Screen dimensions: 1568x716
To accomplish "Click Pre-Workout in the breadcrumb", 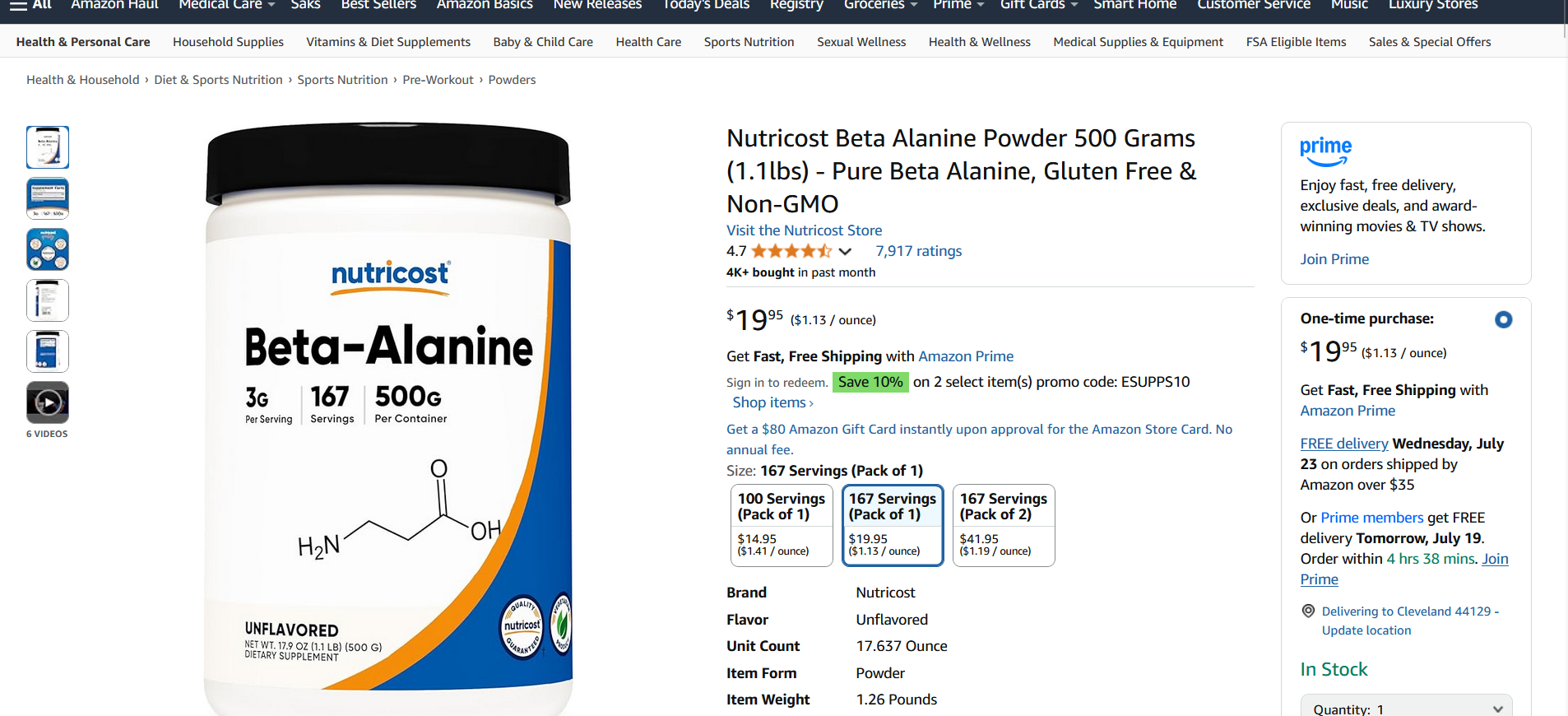I will pos(438,80).
